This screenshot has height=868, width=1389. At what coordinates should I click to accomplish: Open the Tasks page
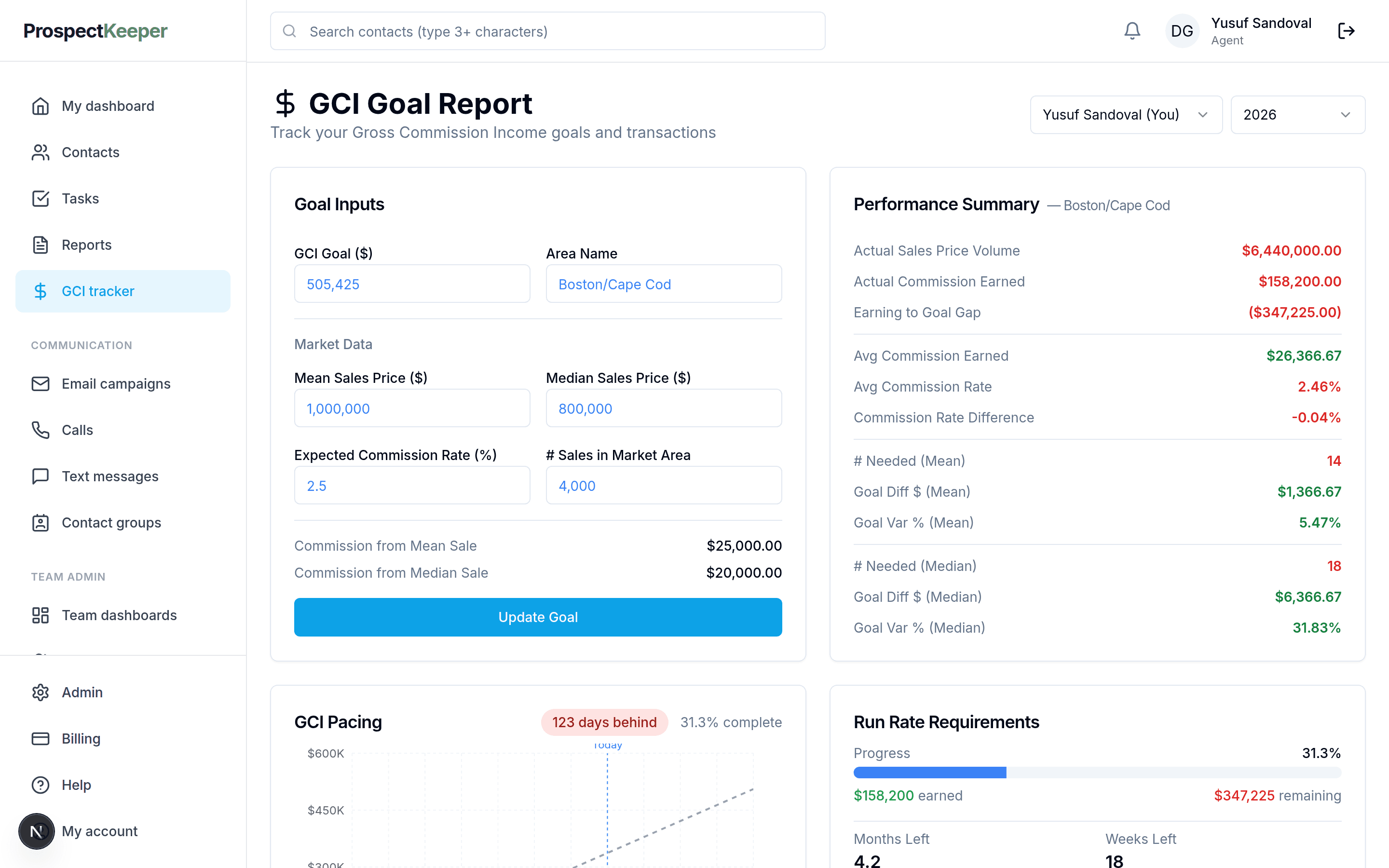(123, 199)
